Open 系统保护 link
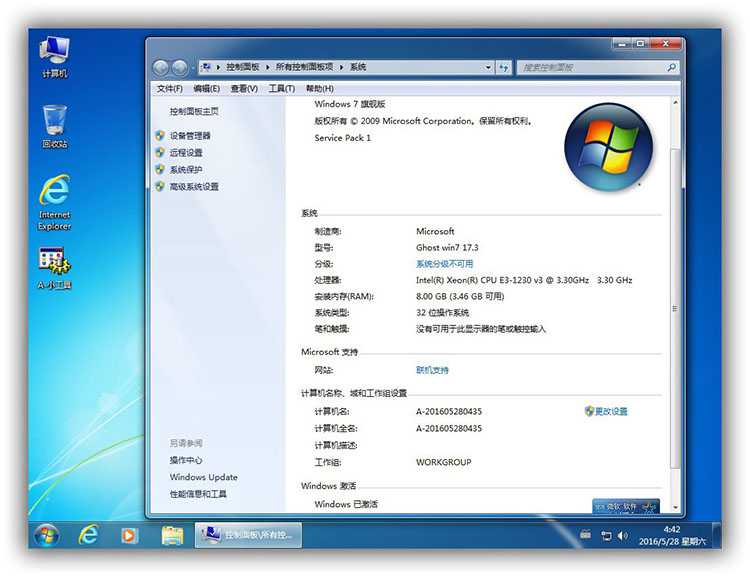Viewport: 750px width, 577px height. [186, 169]
